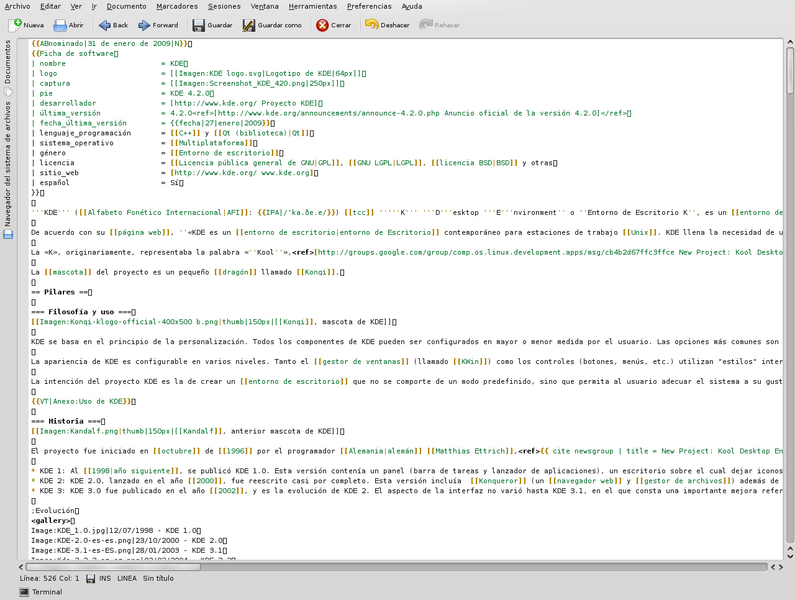795x600 pixels.
Task: Open a file with Abrir
Action: (68, 25)
